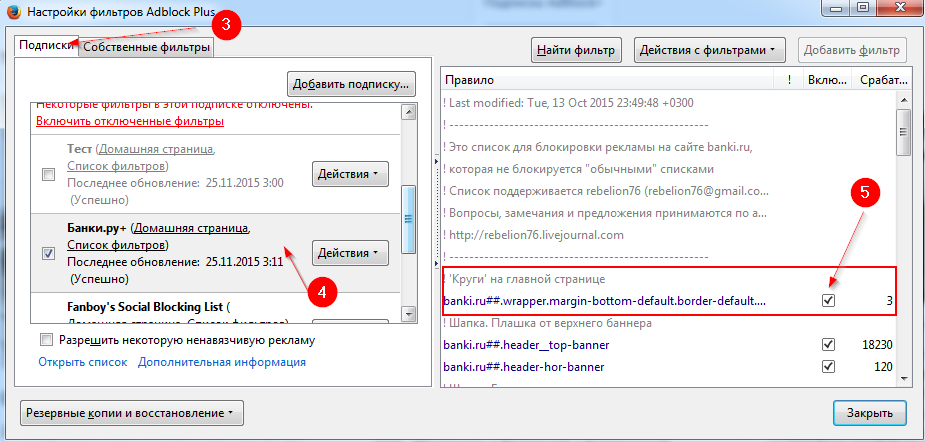Viewport: 925px width, 442px height.
Task: Enable the Тест subscription checkbox
Action: [49, 174]
